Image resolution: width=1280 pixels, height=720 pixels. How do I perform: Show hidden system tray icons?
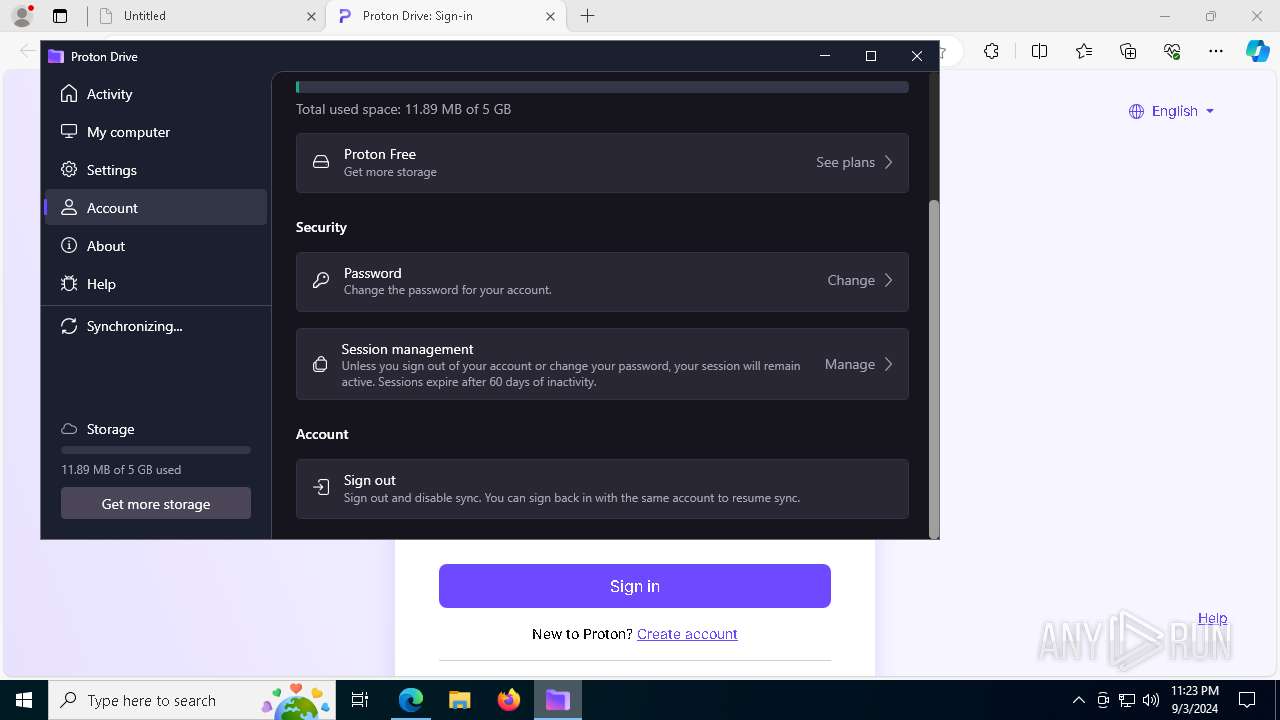coord(1078,700)
